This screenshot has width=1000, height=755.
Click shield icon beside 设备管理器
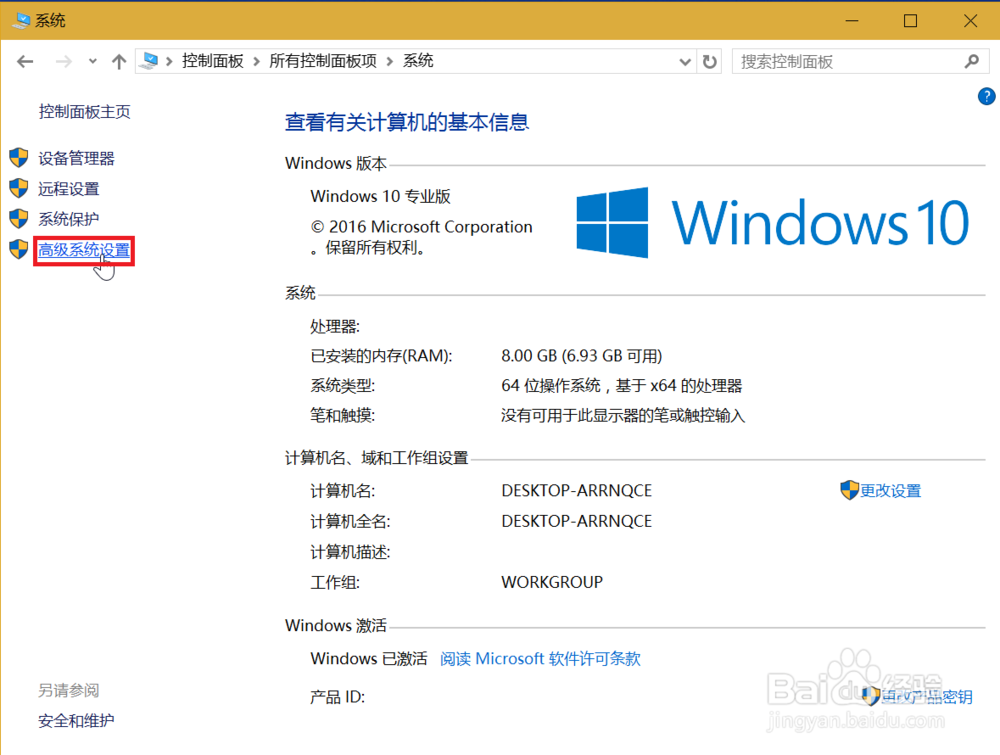pos(19,158)
